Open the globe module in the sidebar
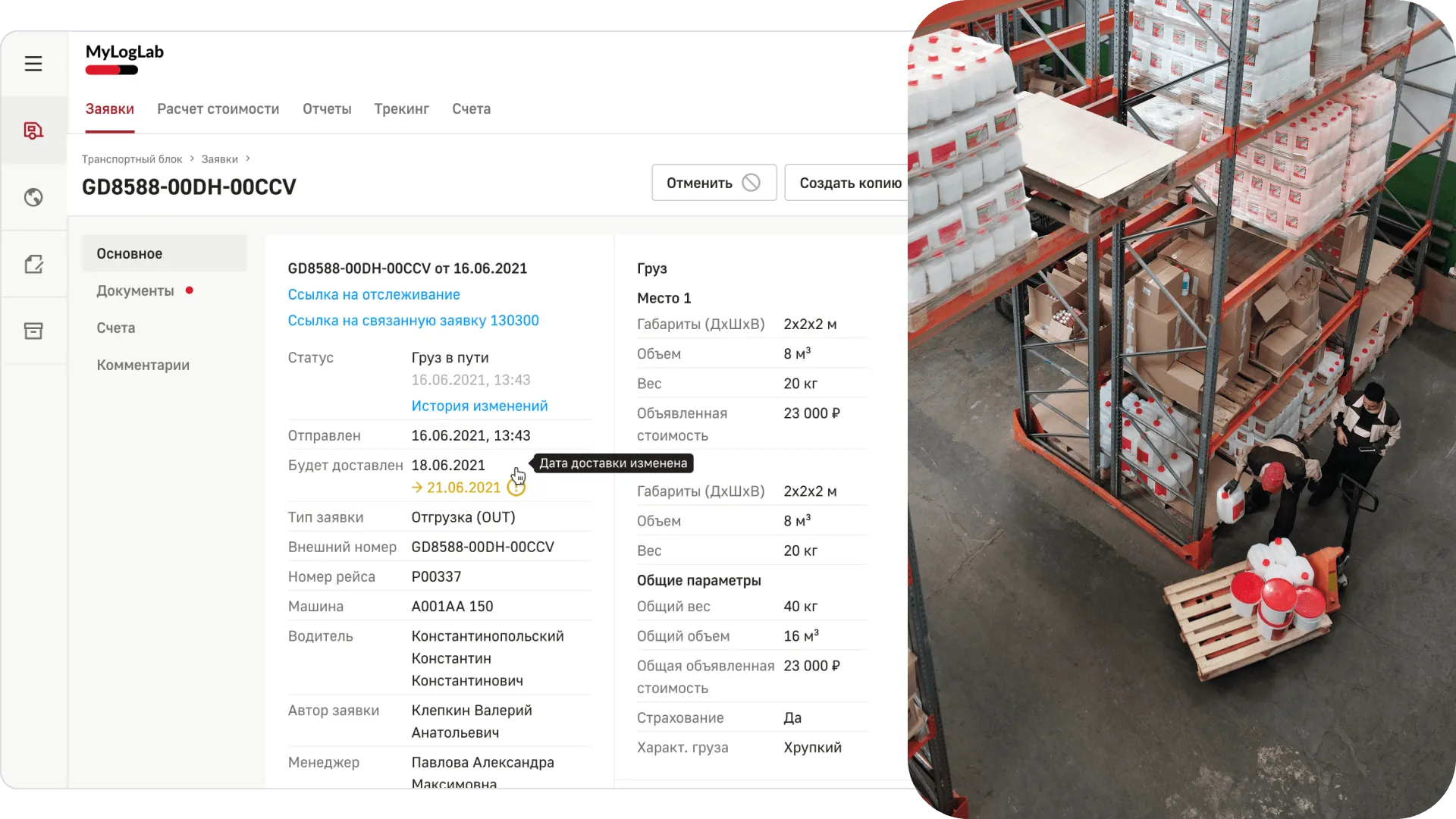 click(x=33, y=197)
